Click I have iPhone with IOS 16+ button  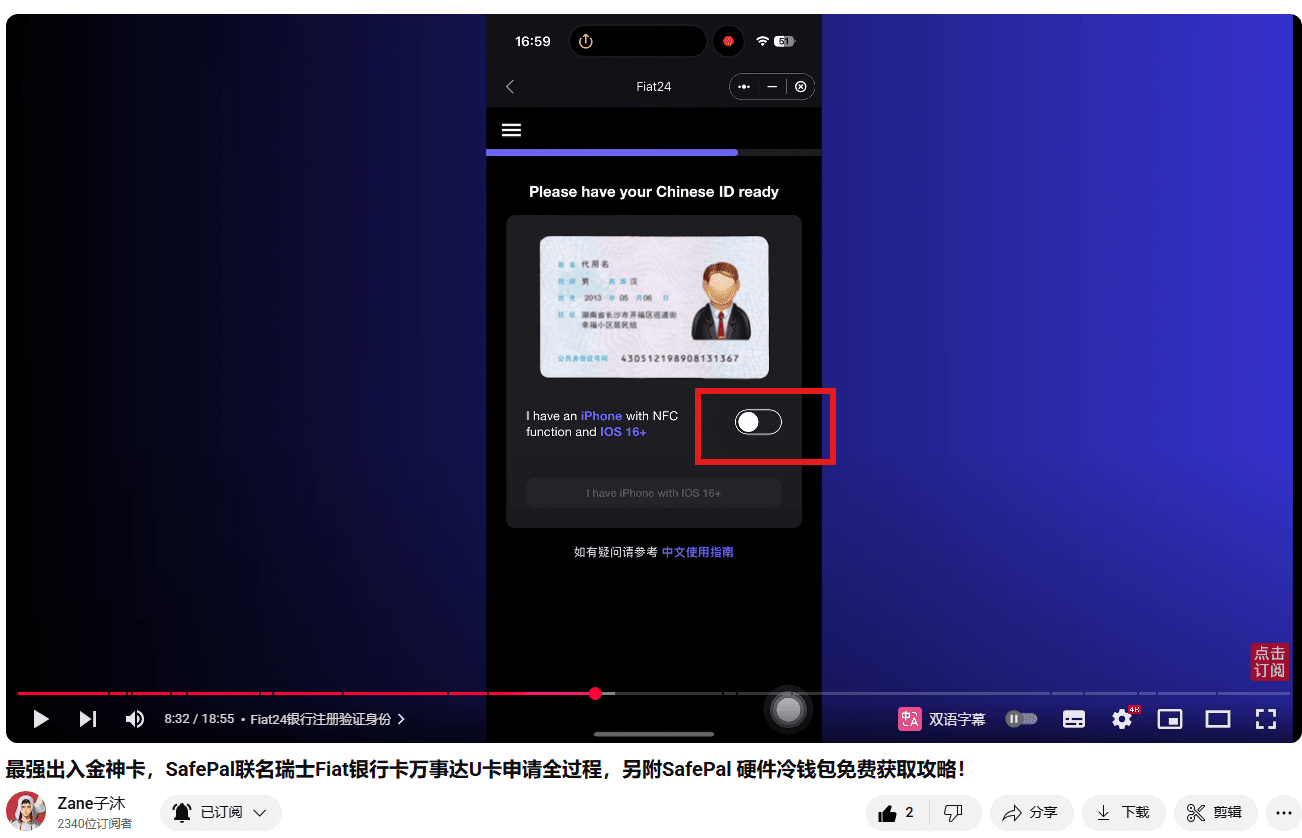coord(654,493)
